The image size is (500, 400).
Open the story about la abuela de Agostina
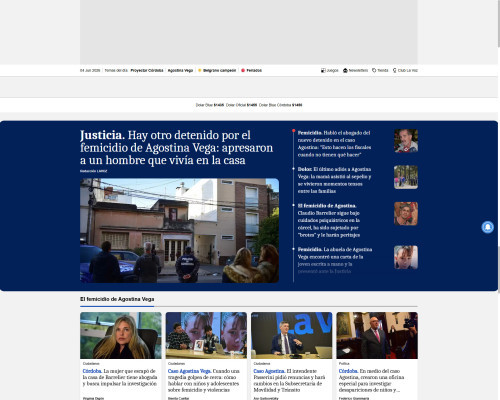tap(335, 260)
